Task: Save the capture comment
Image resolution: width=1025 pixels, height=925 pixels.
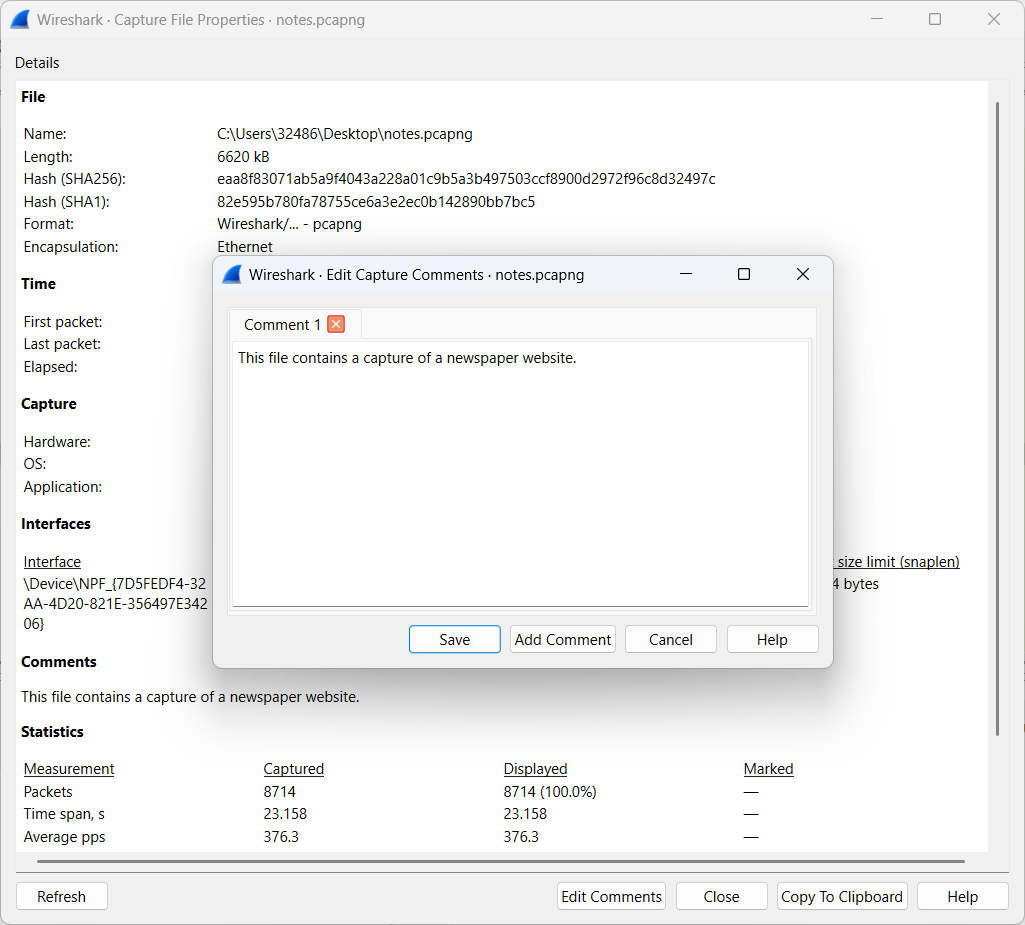Action: (x=454, y=640)
